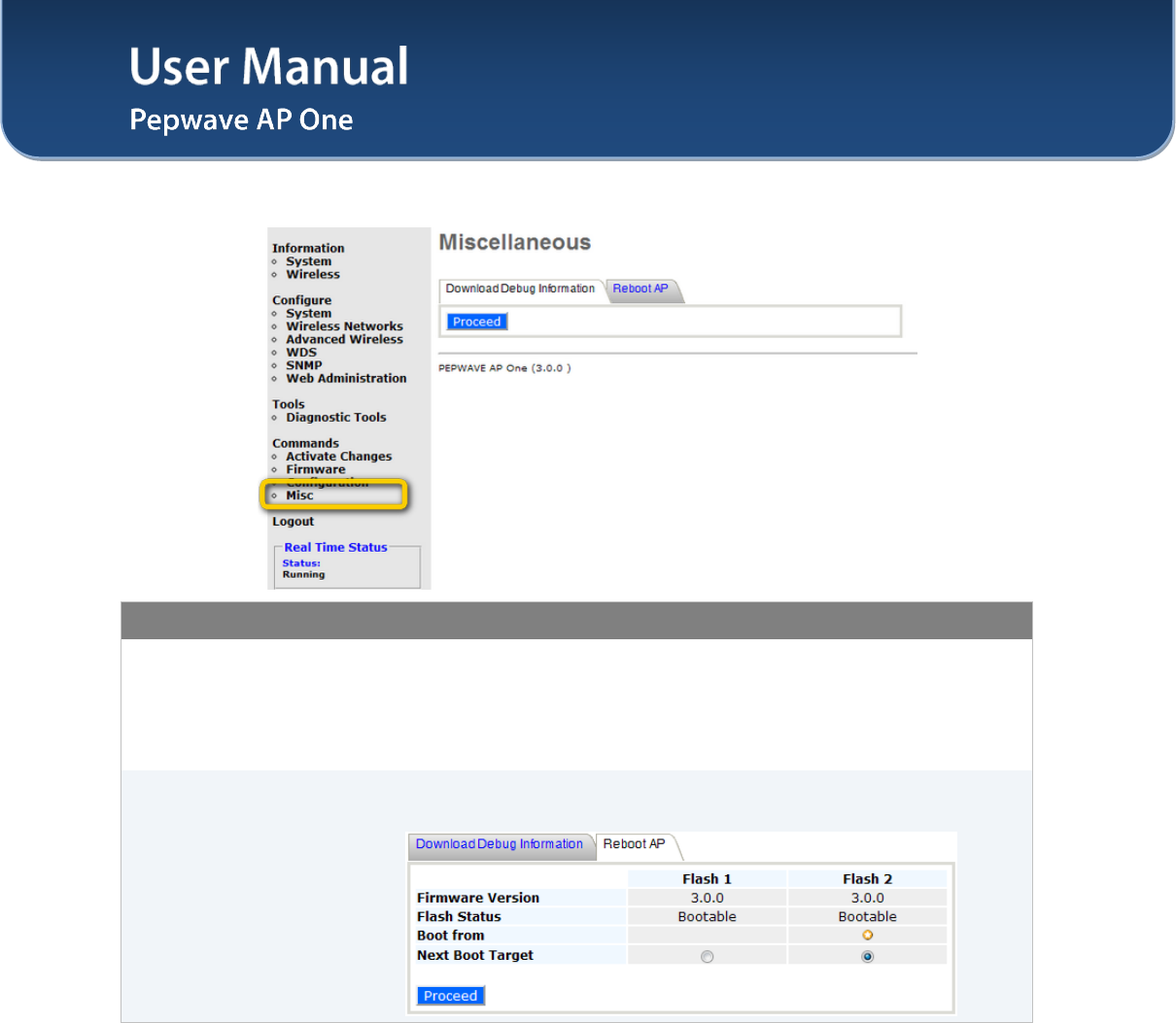Viewport: 1176px width, 1023px height.
Task: Open System under Configure in sidebar
Action: [308, 314]
